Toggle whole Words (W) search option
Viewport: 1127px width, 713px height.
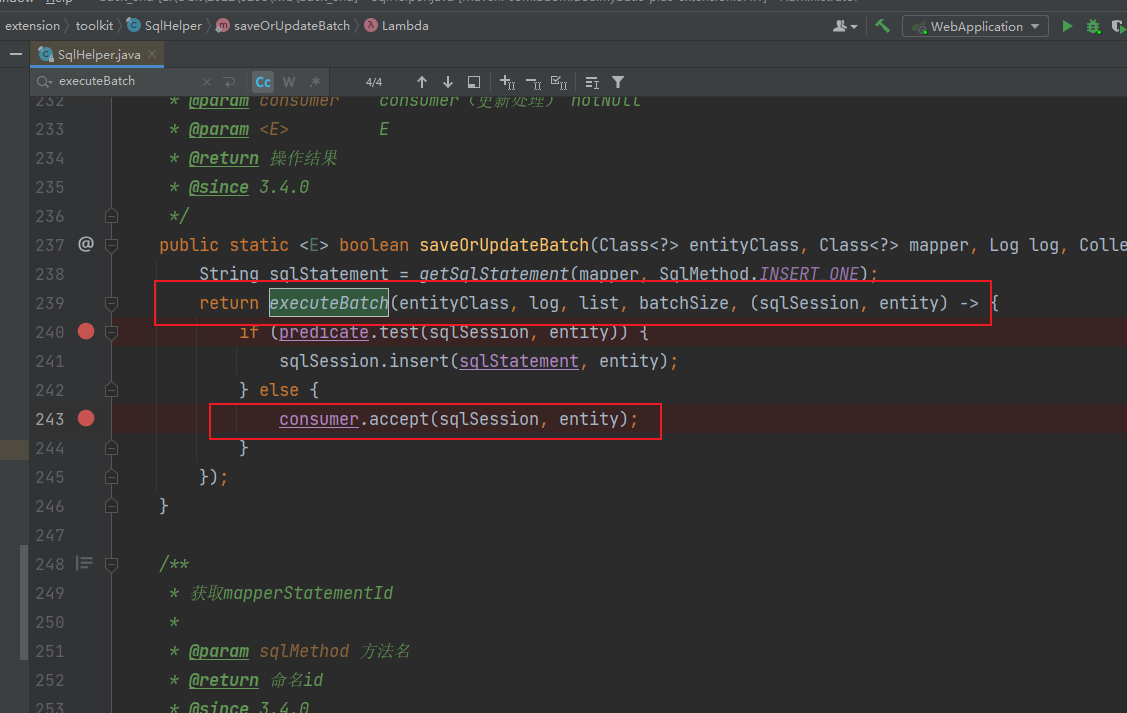[289, 82]
